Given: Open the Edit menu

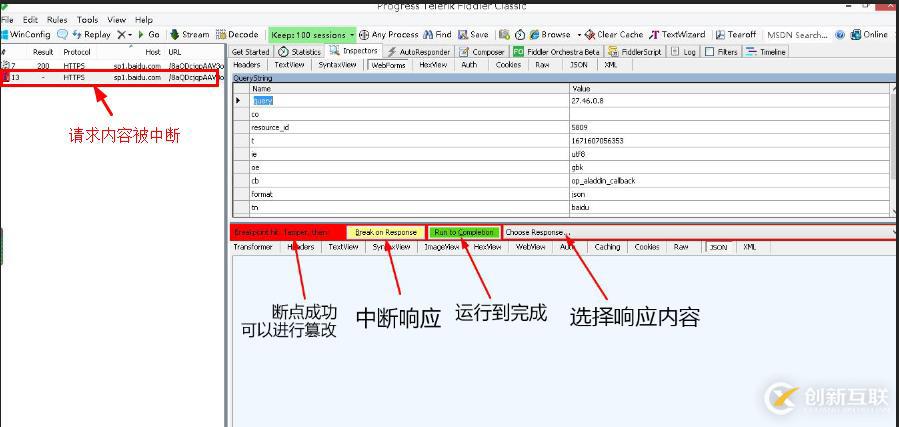Looking at the screenshot, I should [30, 19].
